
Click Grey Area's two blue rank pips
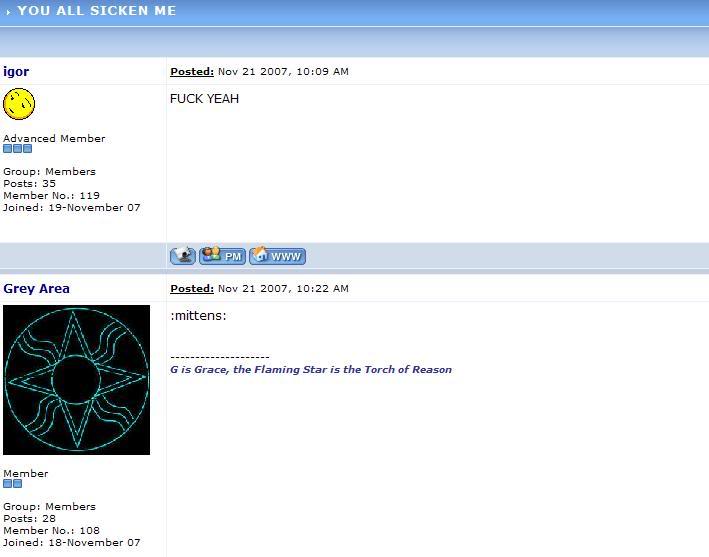point(13,484)
